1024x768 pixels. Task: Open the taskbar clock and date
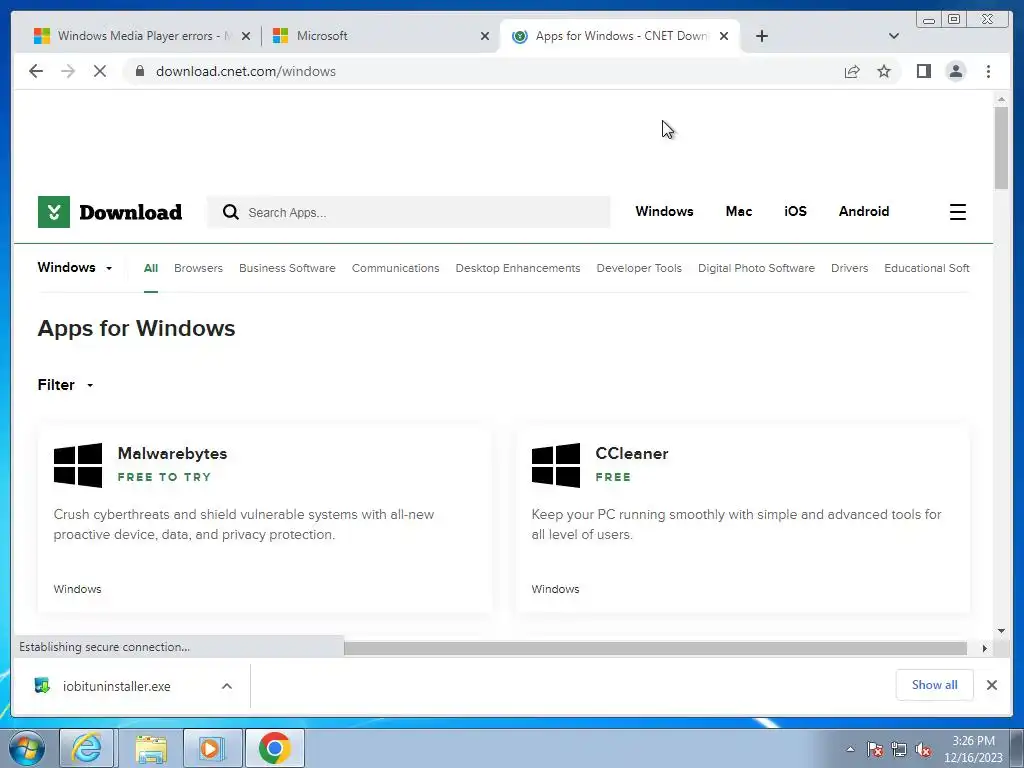coord(973,749)
